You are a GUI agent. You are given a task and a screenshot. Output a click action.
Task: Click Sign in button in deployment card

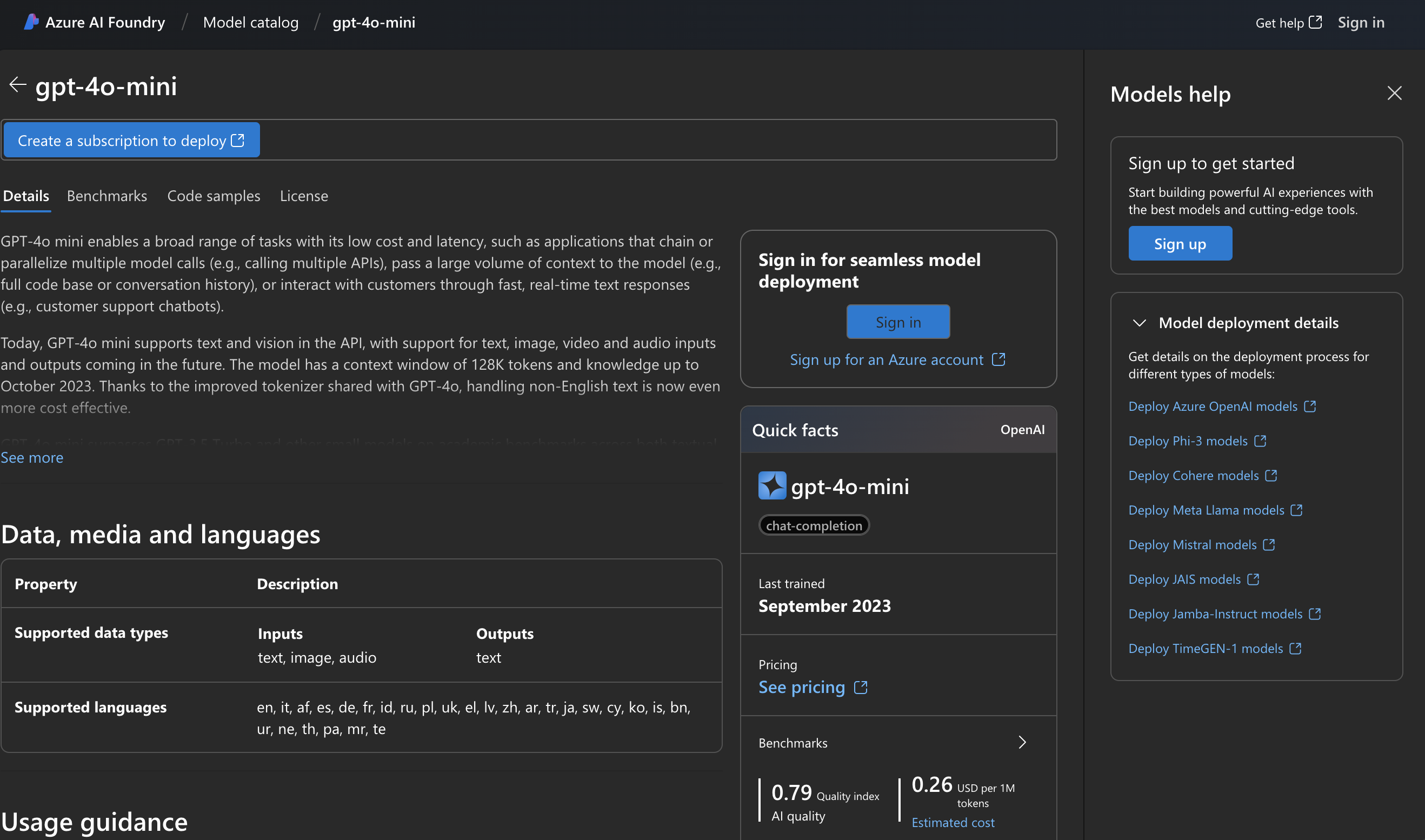[898, 322]
